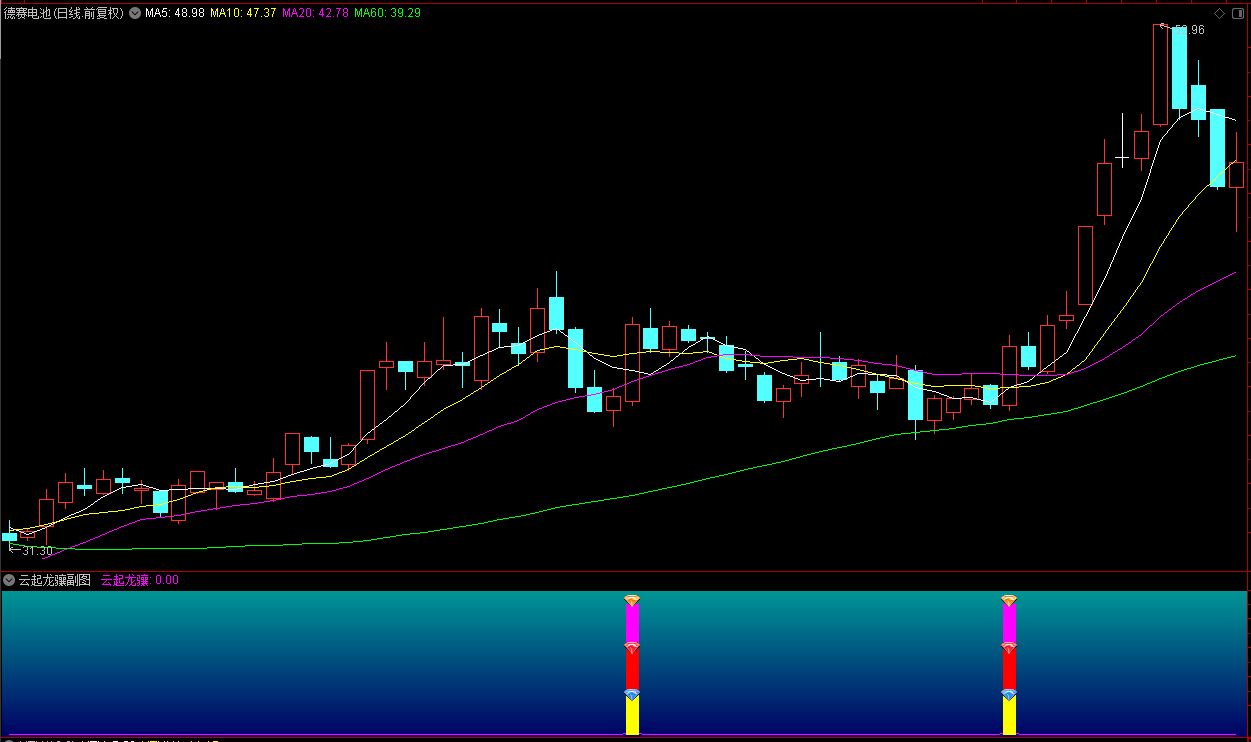The height and width of the screenshot is (742, 1251).
Task: Select the yellow segment of the right signal bar
Action: [1009, 717]
